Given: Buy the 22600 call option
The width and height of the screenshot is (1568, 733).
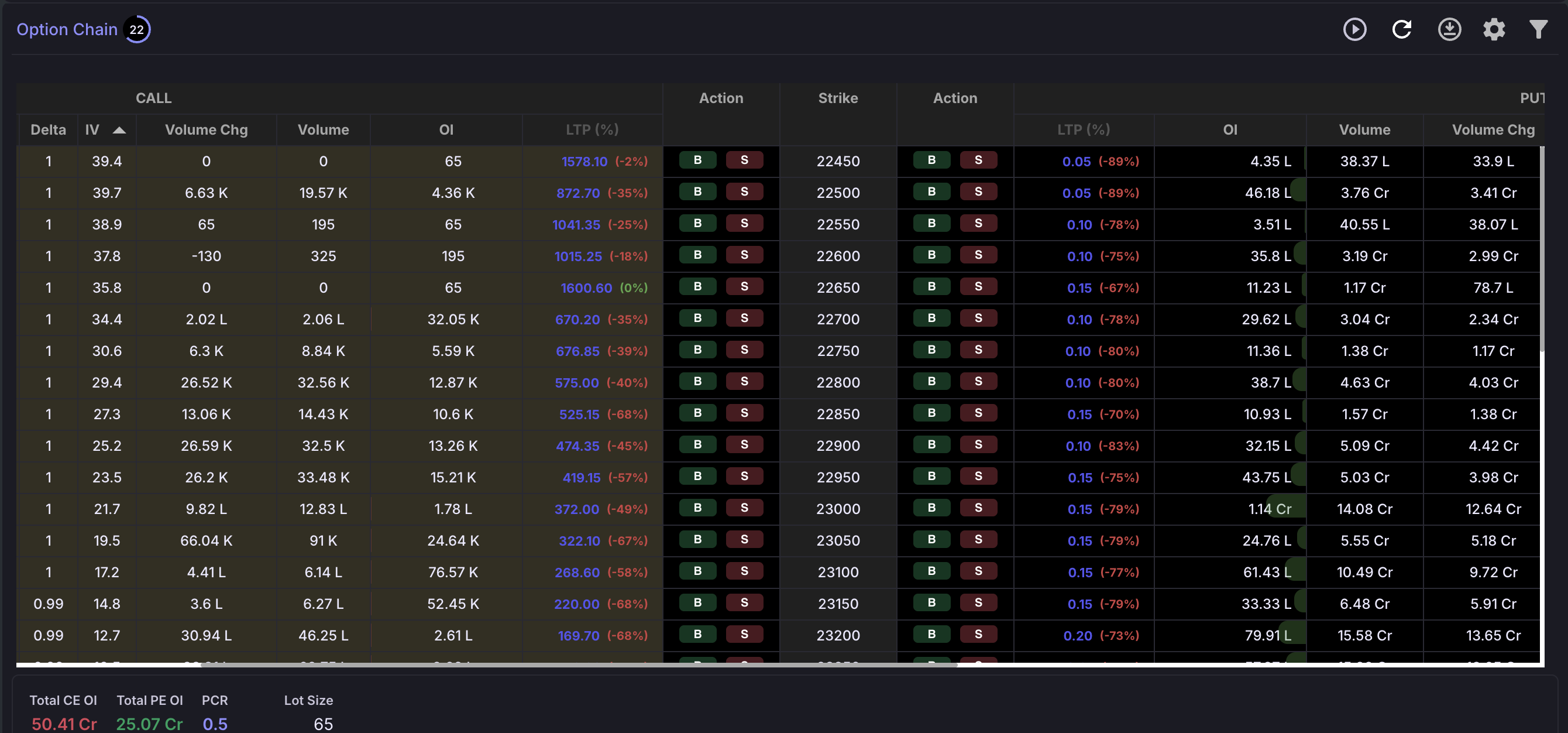Looking at the screenshot, I should (x=697, y=255).
